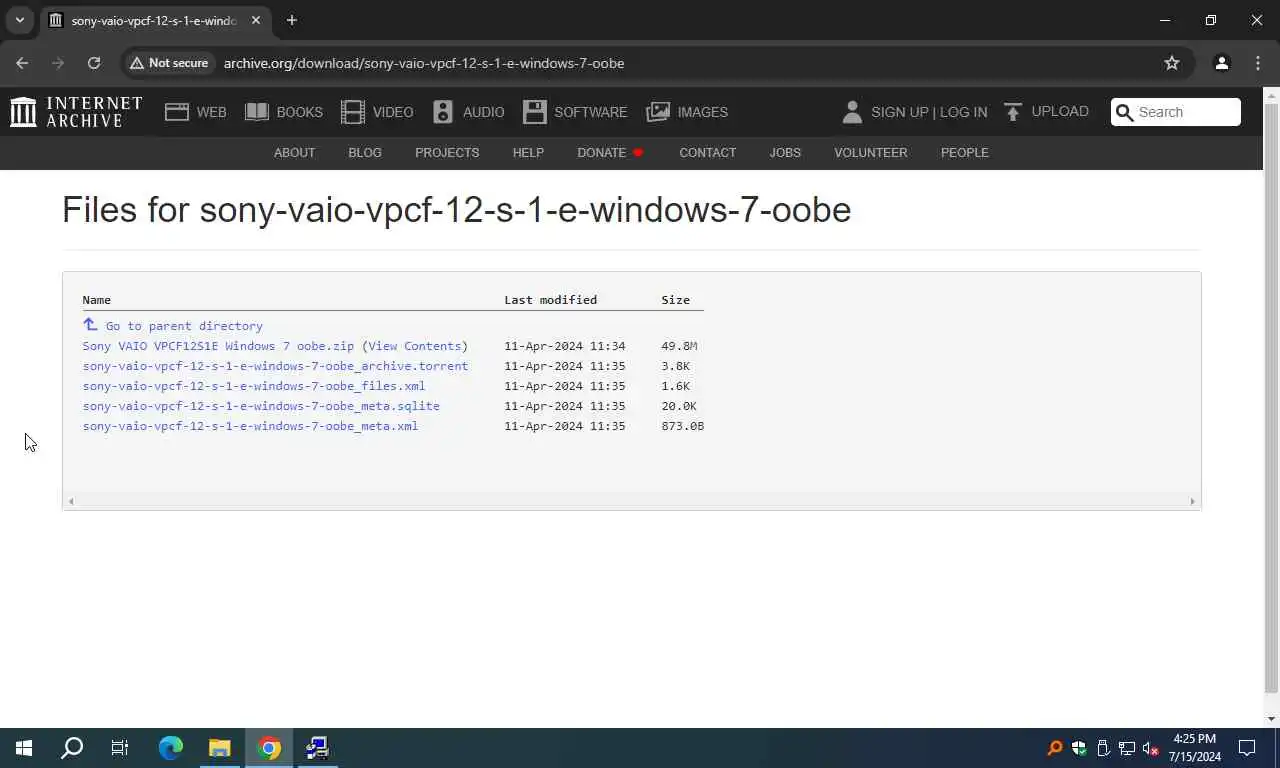Open File Explorer from the taskbar
Screen dimensions: 1280x768
[219, 748]
